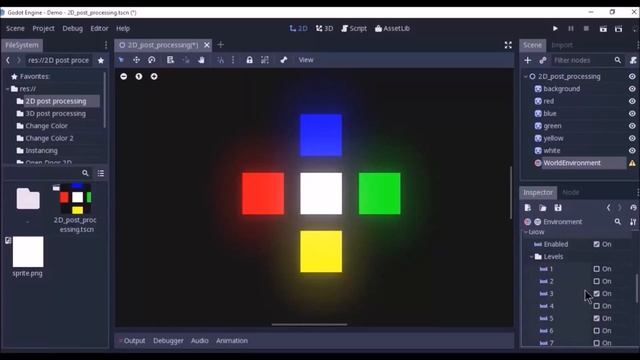640x360 pixels.
Task: Enable glow level 6 checkbox
Action: pos(596,331)
